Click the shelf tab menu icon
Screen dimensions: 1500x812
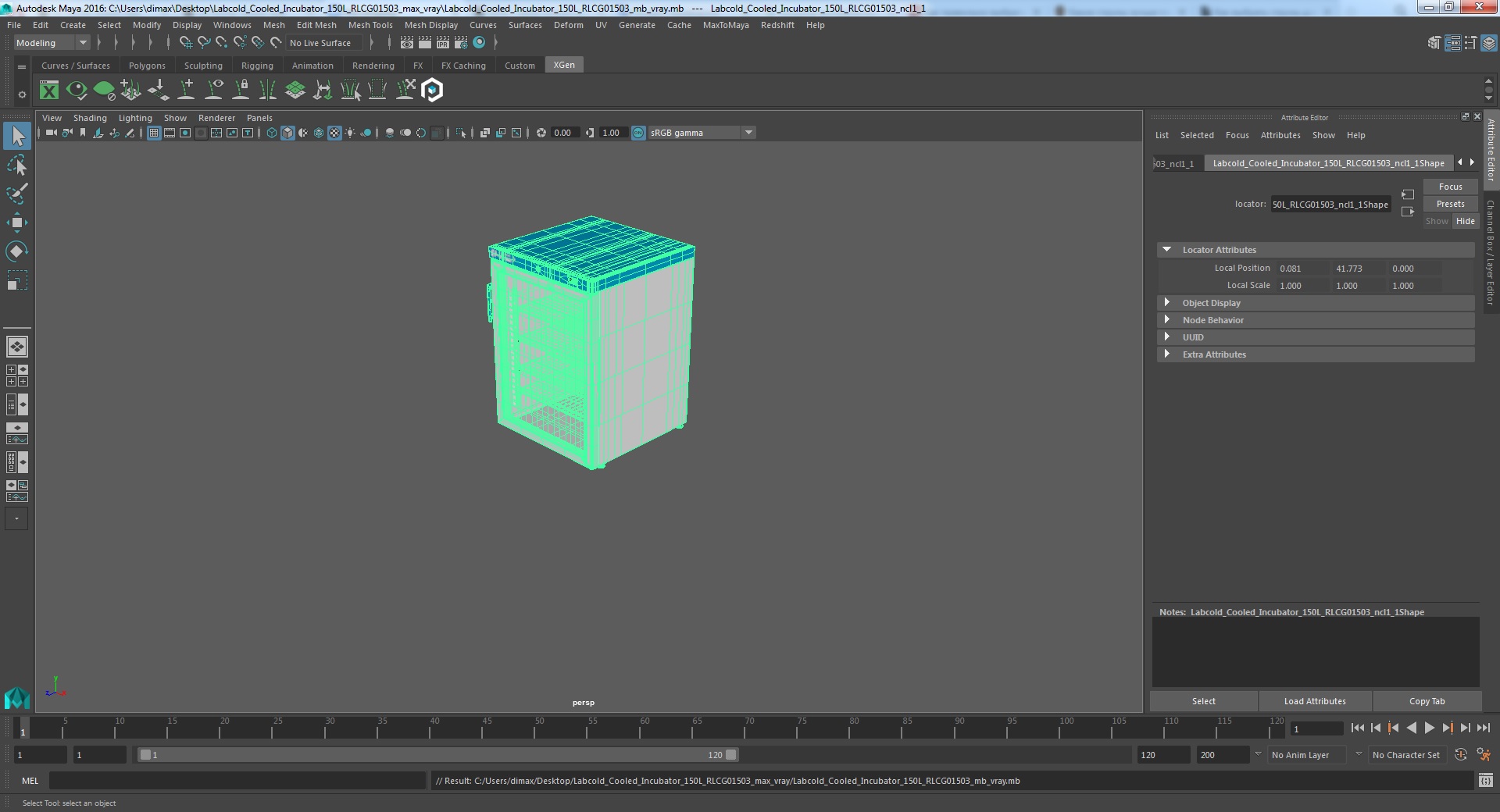coord(22,67)
